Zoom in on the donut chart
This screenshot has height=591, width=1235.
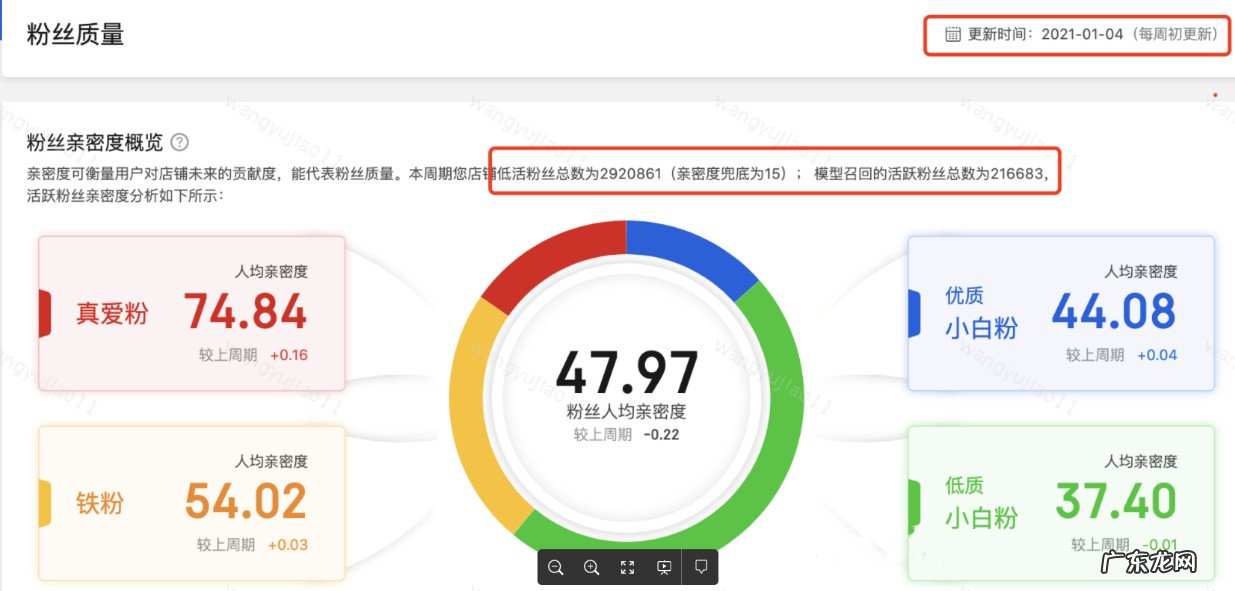coord(591,567)
